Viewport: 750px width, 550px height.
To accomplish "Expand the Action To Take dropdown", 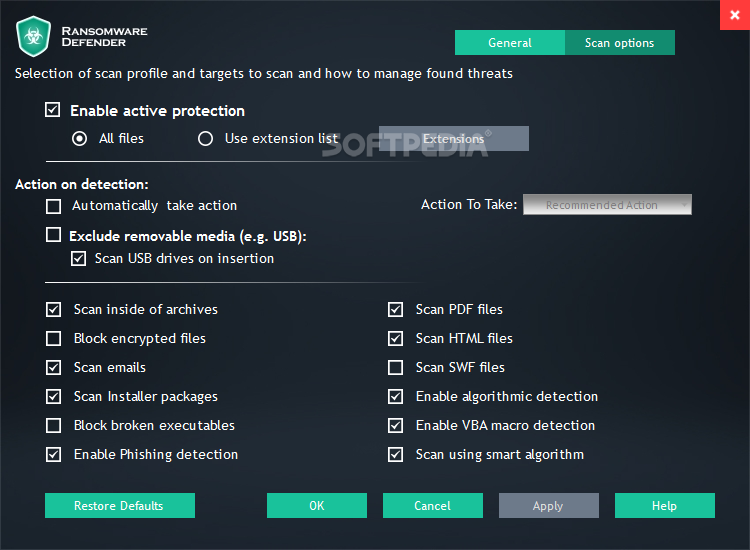I will pos(607,205).
